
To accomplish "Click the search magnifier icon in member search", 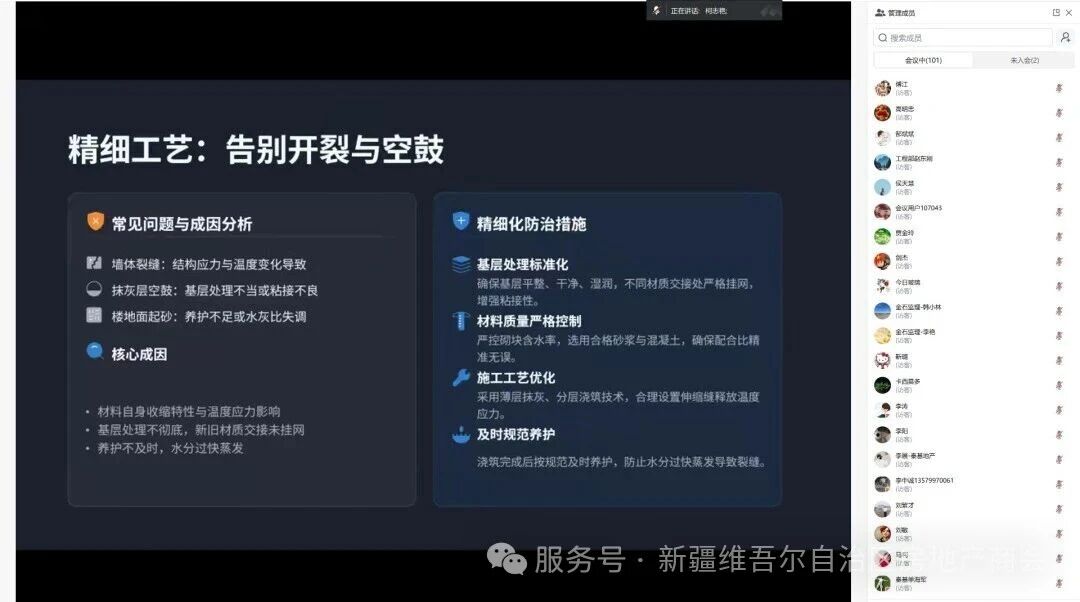I will tap(882, 38).
